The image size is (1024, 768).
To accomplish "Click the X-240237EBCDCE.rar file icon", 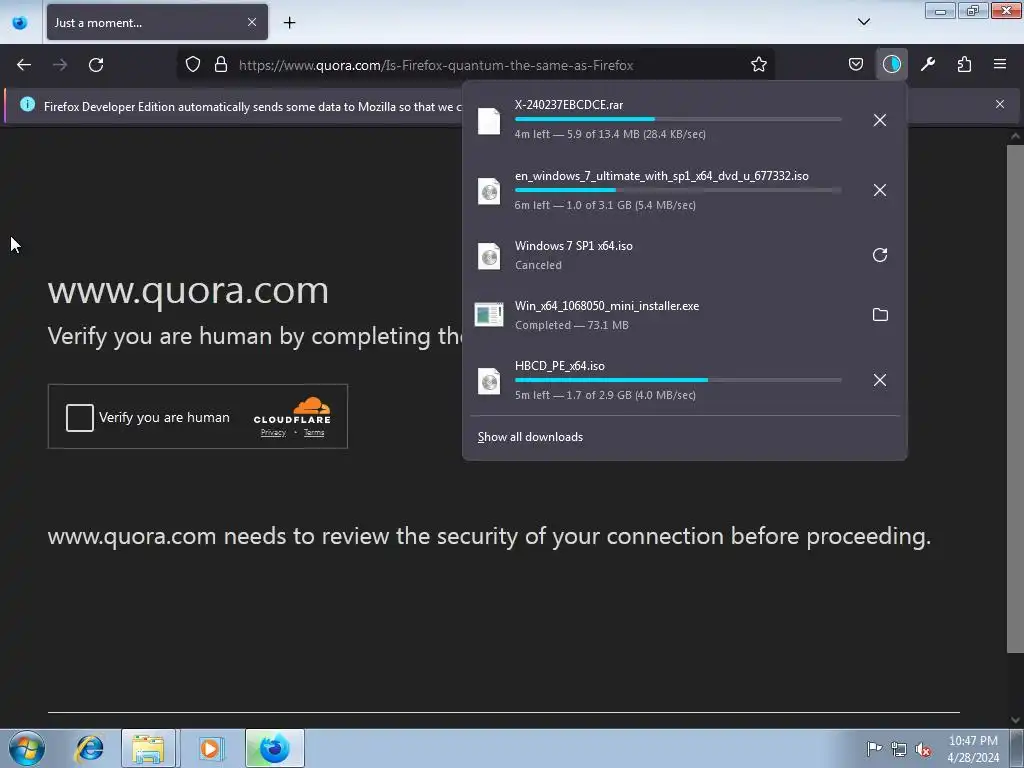I will click(x=488, y=121).
